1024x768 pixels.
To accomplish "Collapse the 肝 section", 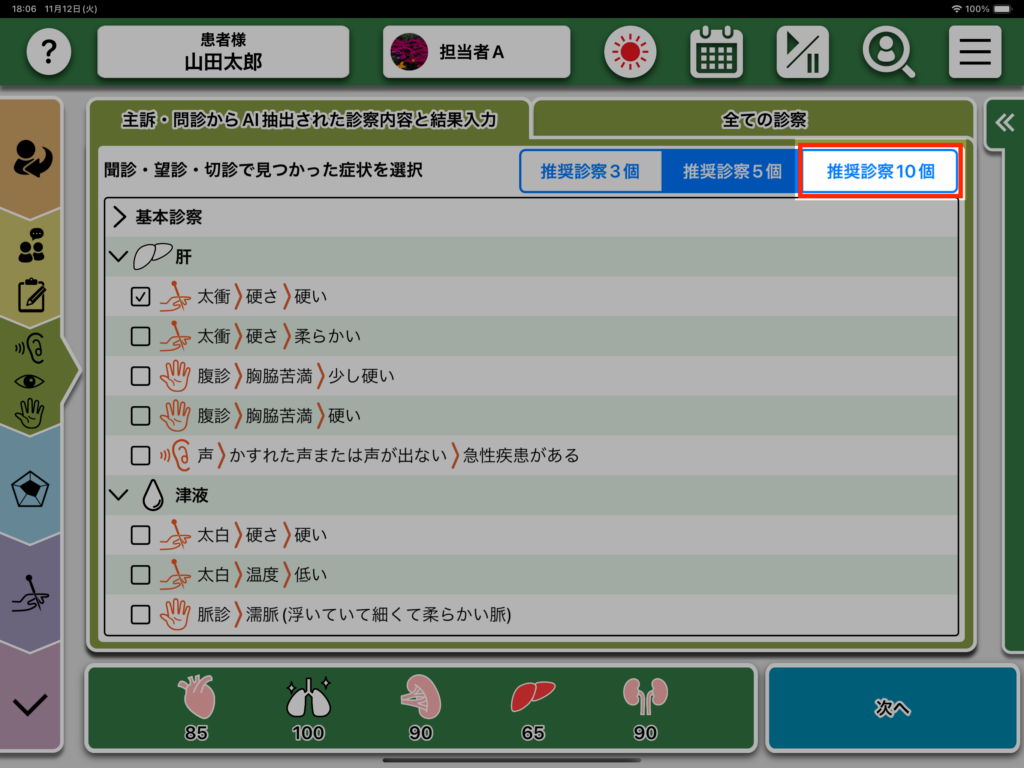I will pyautogui.click(x=120, y=257).
